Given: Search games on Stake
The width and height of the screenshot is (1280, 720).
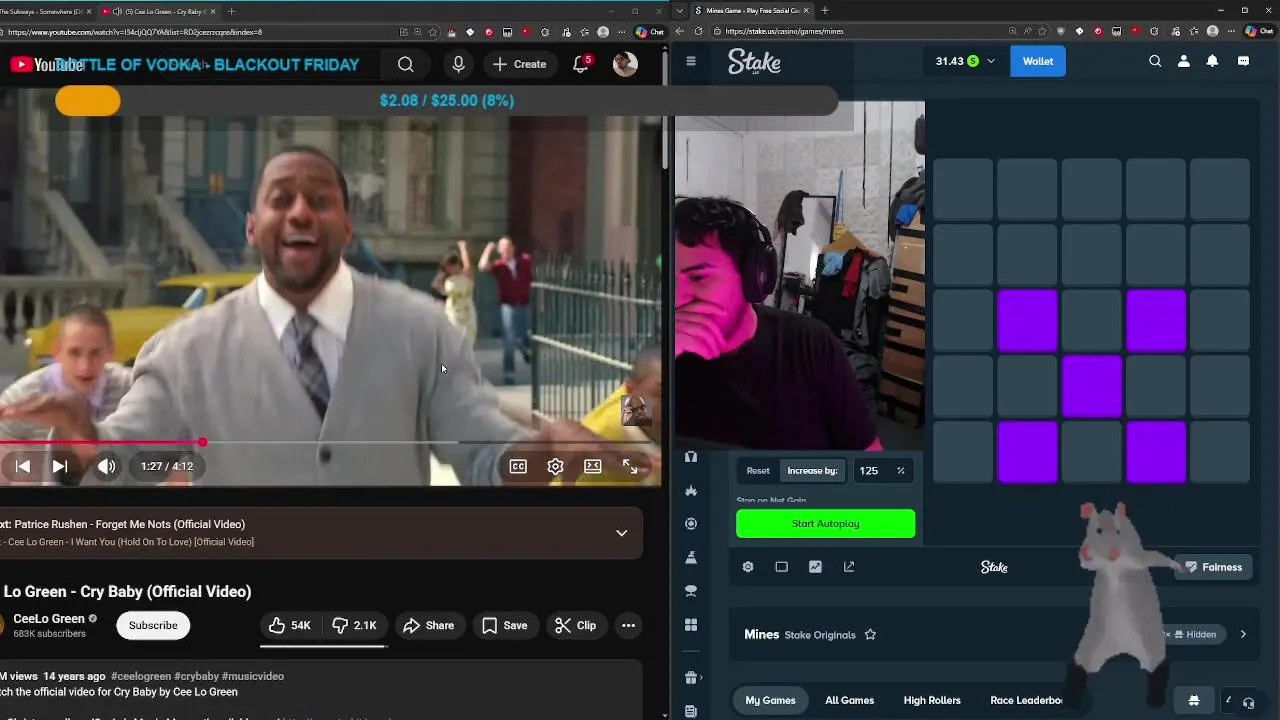Looking at the screenshot, I should (1155, 61).
